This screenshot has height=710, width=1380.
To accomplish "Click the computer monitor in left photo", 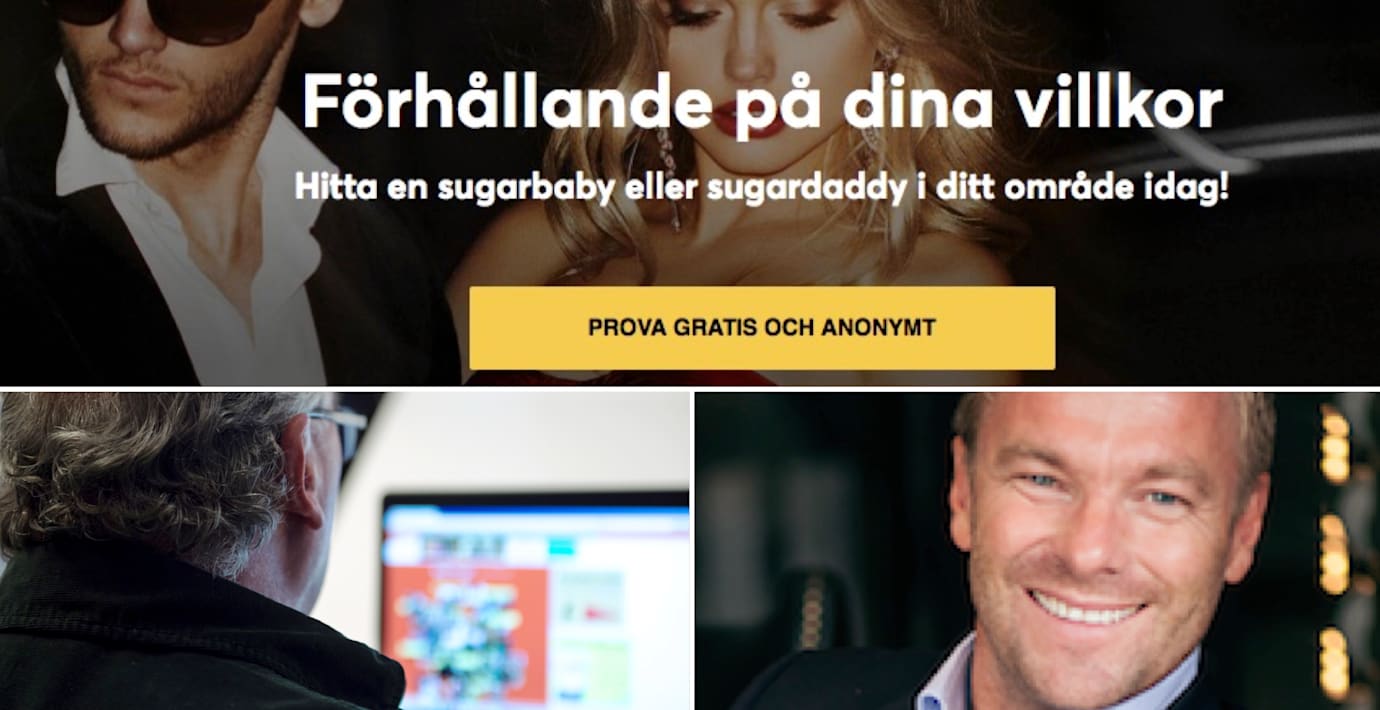I will tap(533, 600).
